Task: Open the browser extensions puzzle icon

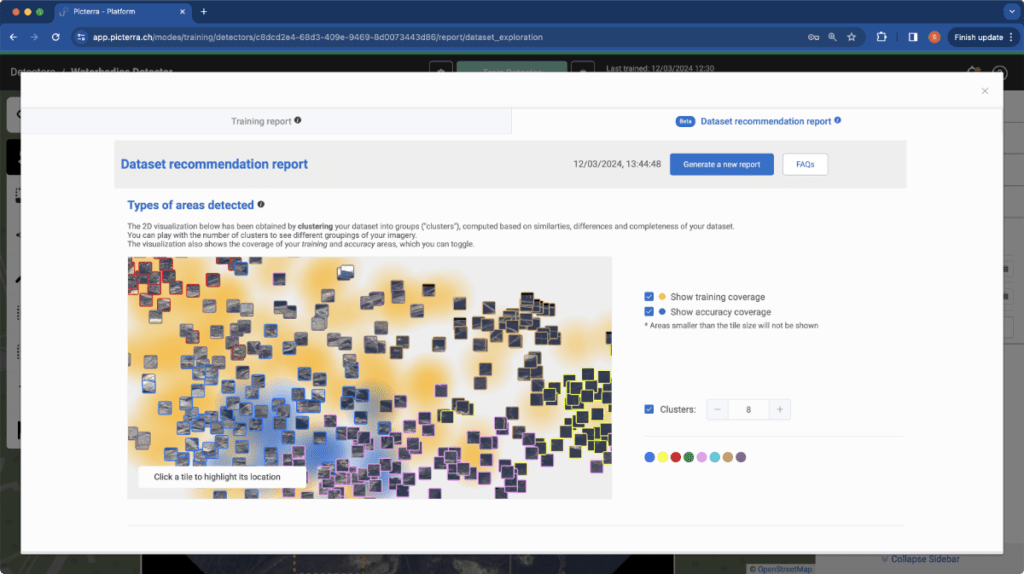Action: pos(882,37)
